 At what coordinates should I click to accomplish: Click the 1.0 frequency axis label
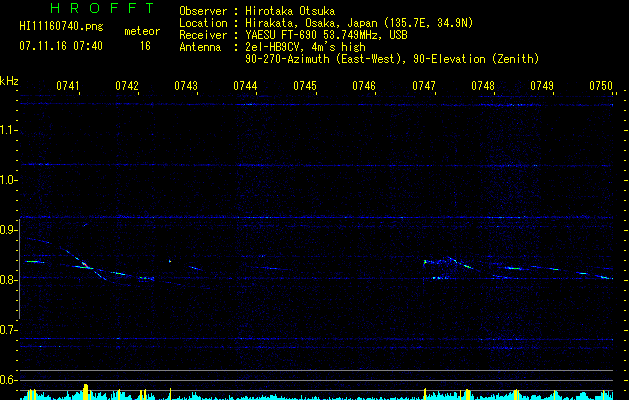(x=8, y=179)
